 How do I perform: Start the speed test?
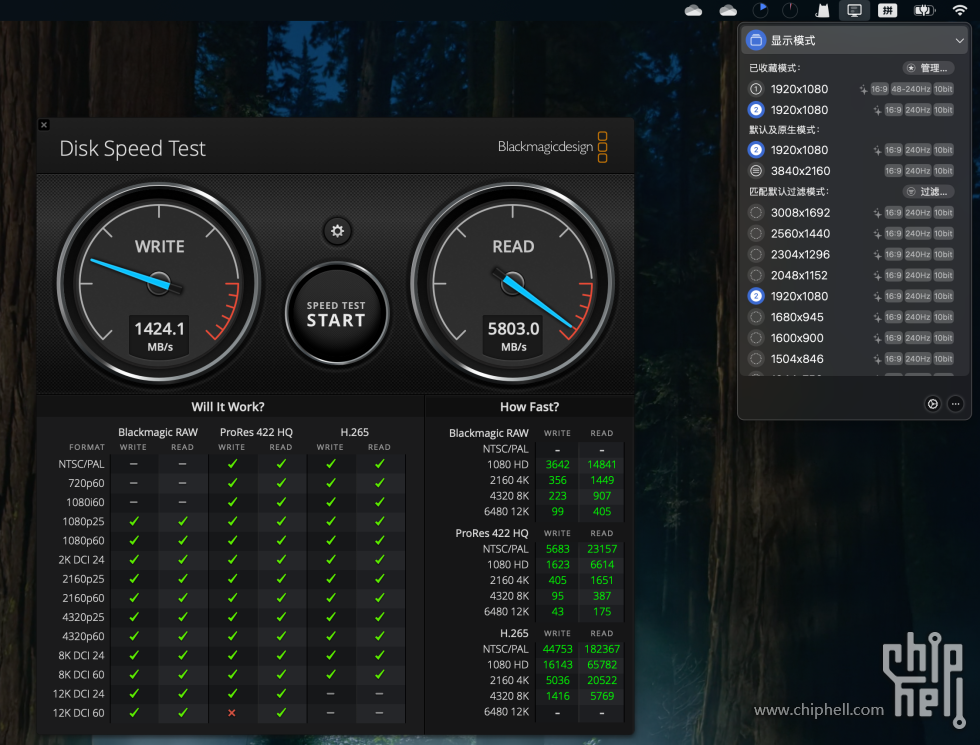tap(336, 314)
